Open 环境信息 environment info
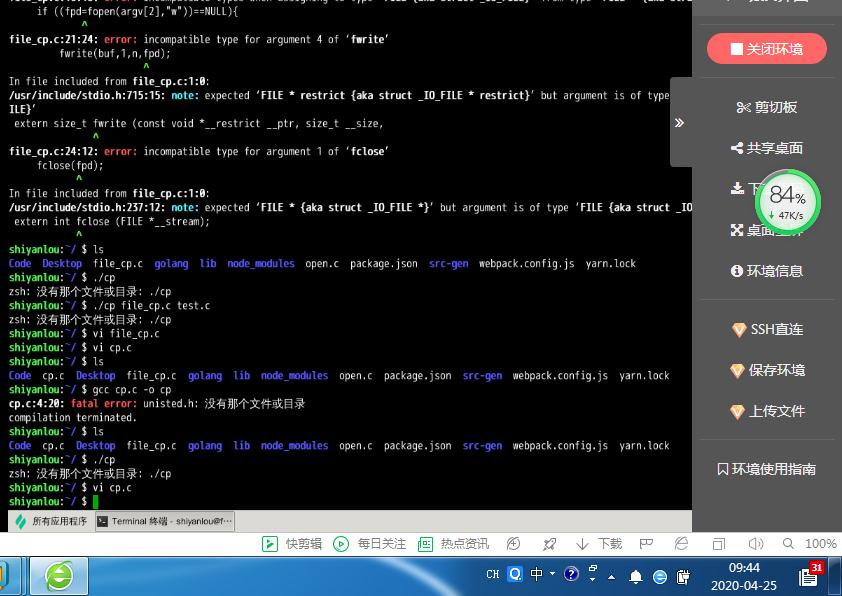The image size is (842, 596). point(767,271)
